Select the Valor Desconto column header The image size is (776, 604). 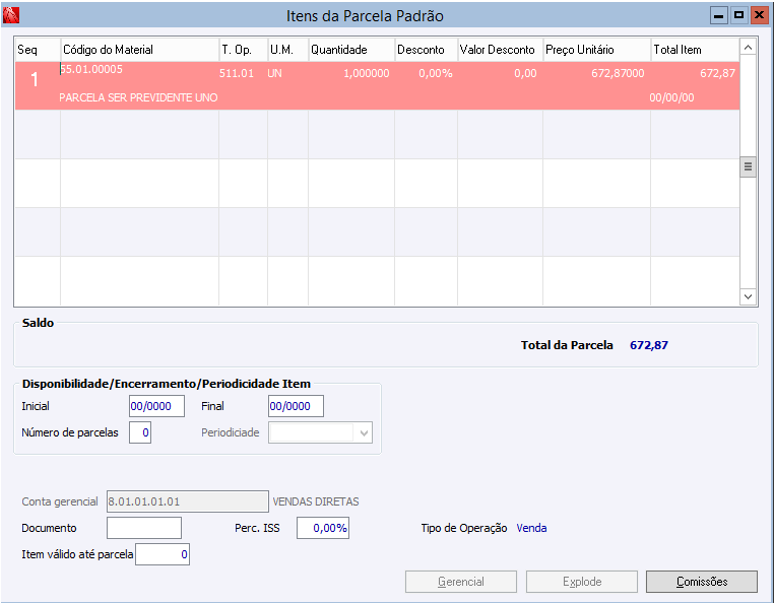[500, 50]
